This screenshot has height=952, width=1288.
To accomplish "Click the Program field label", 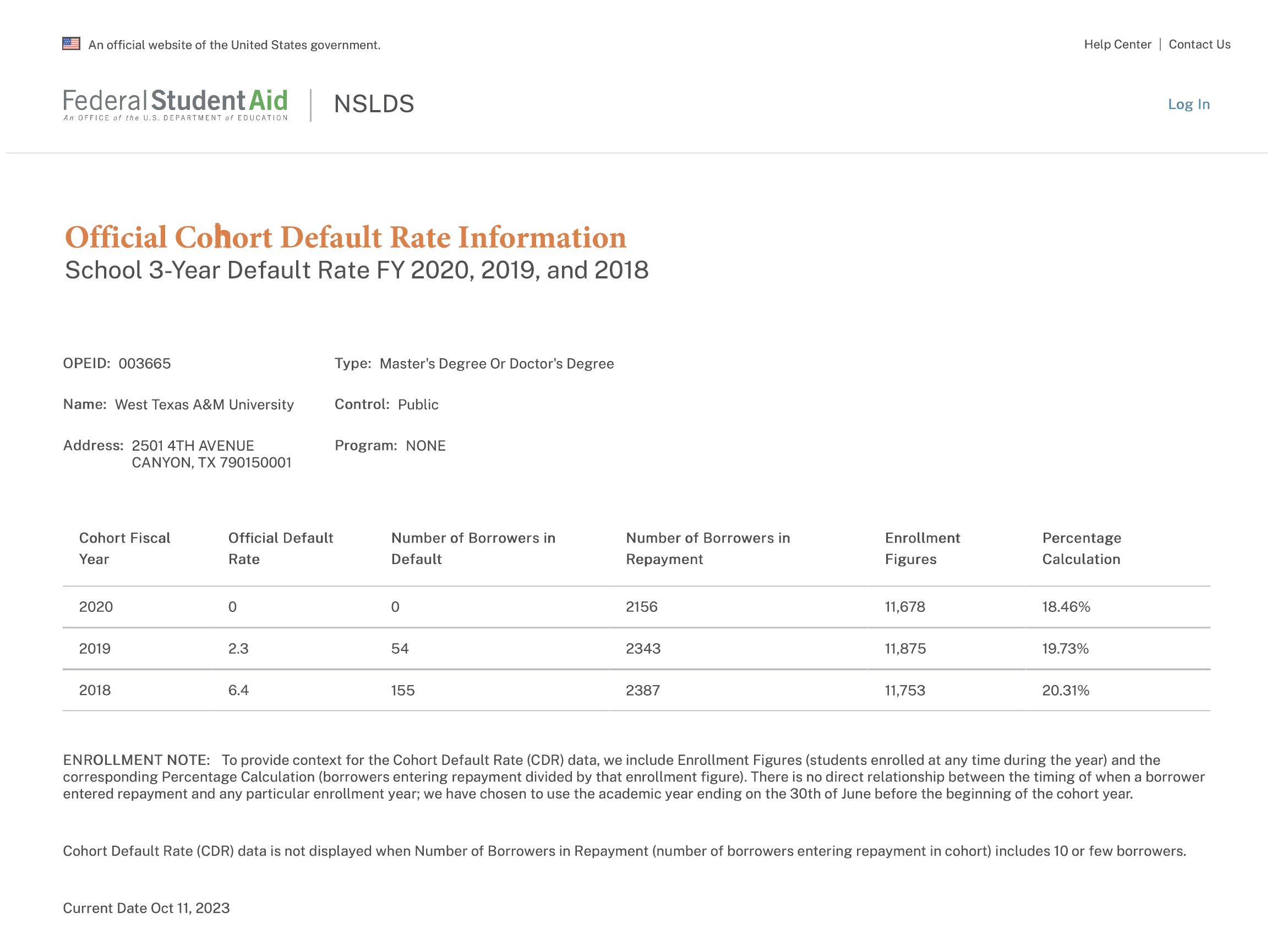I will 367,447.
